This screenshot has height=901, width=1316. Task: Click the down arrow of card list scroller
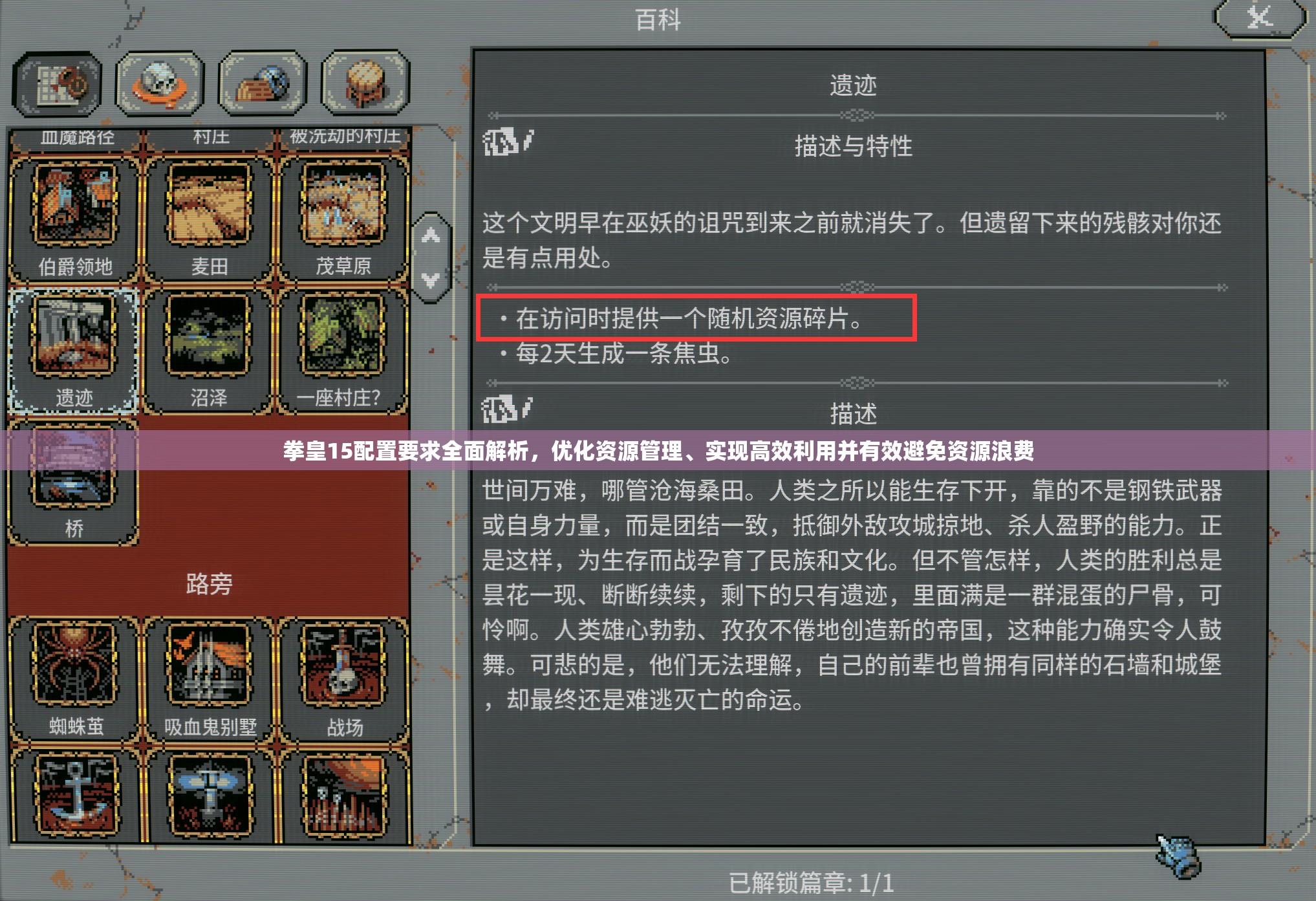431,280
